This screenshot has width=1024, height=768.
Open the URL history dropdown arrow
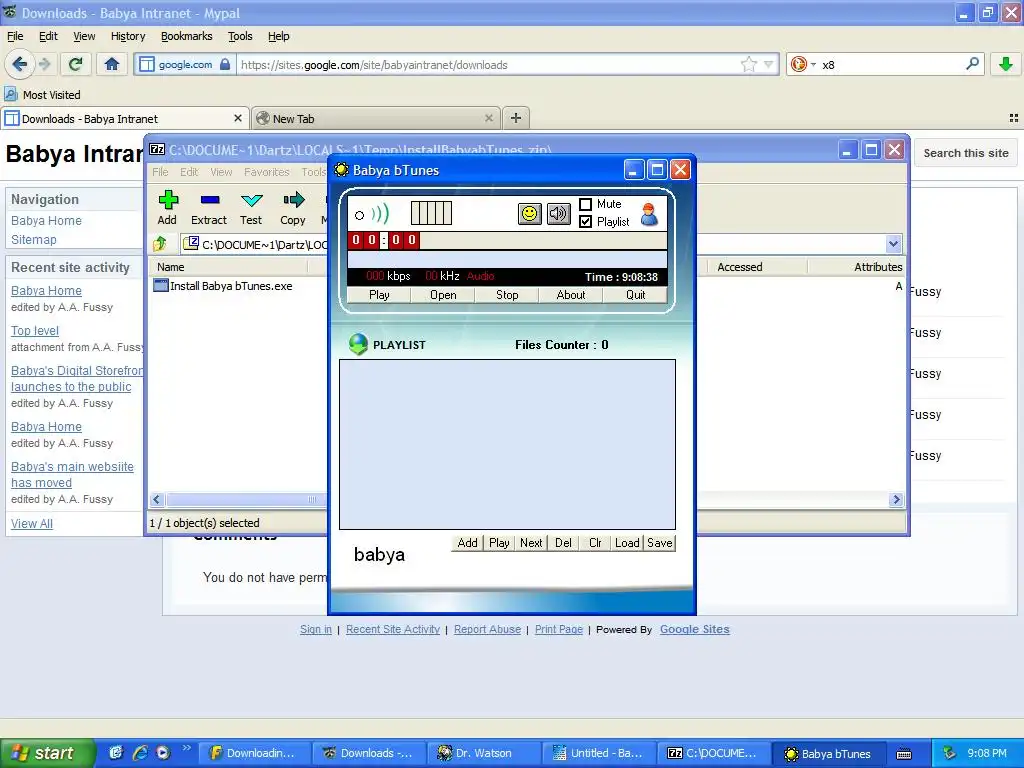click(x=769, y=64)
